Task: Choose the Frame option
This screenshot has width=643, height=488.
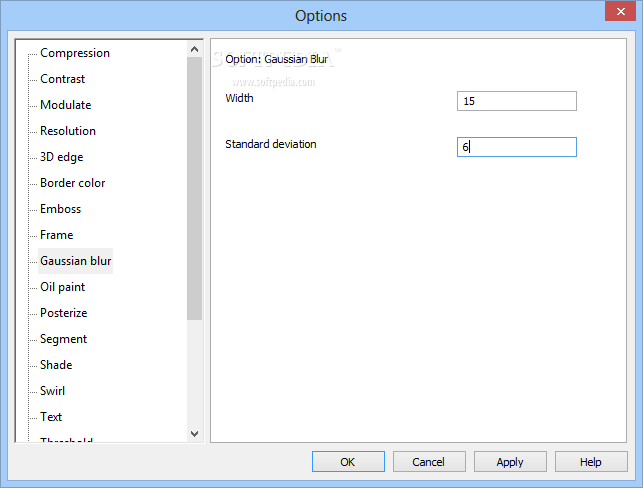Action: (57, 235)
